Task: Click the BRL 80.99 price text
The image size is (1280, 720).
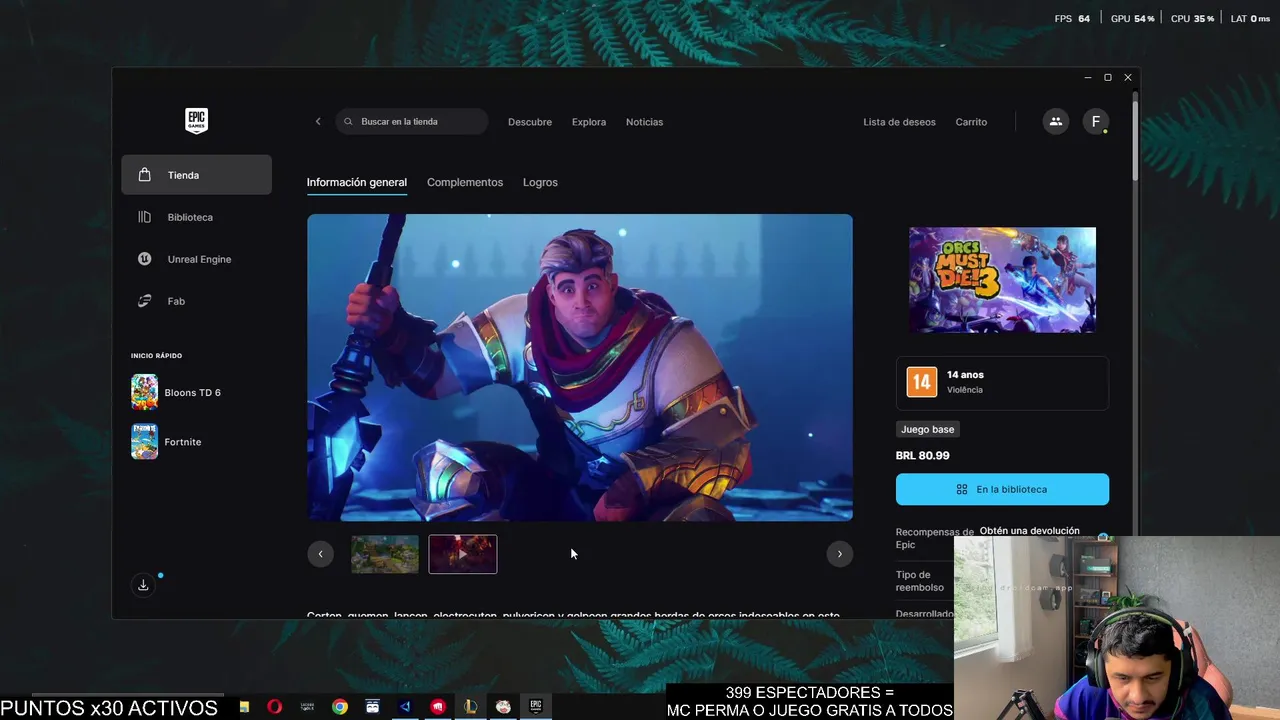Action: click(923, 455)
